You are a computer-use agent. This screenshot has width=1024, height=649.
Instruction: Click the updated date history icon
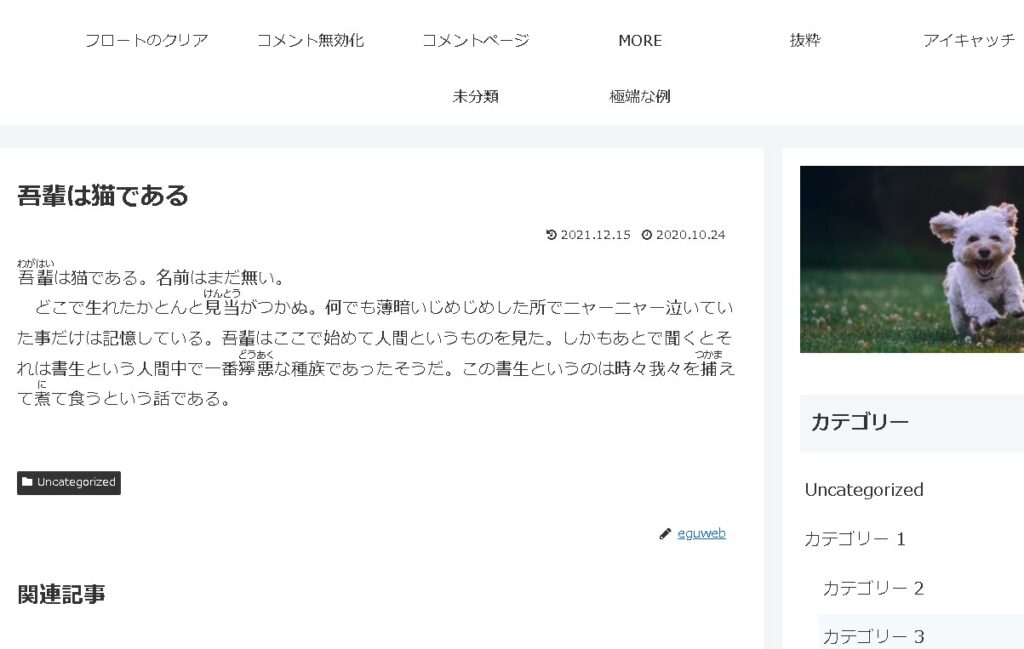click(x=551, y=235)
